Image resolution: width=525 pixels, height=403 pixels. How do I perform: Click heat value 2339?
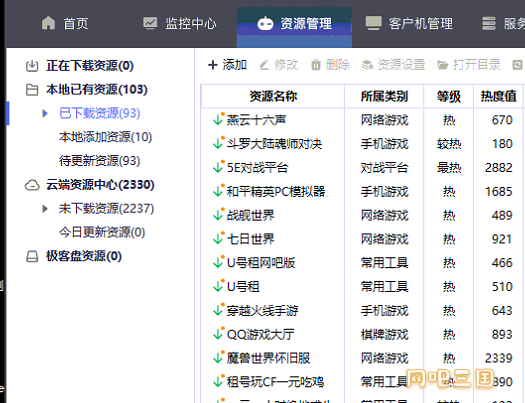click(x=499, y=358)
